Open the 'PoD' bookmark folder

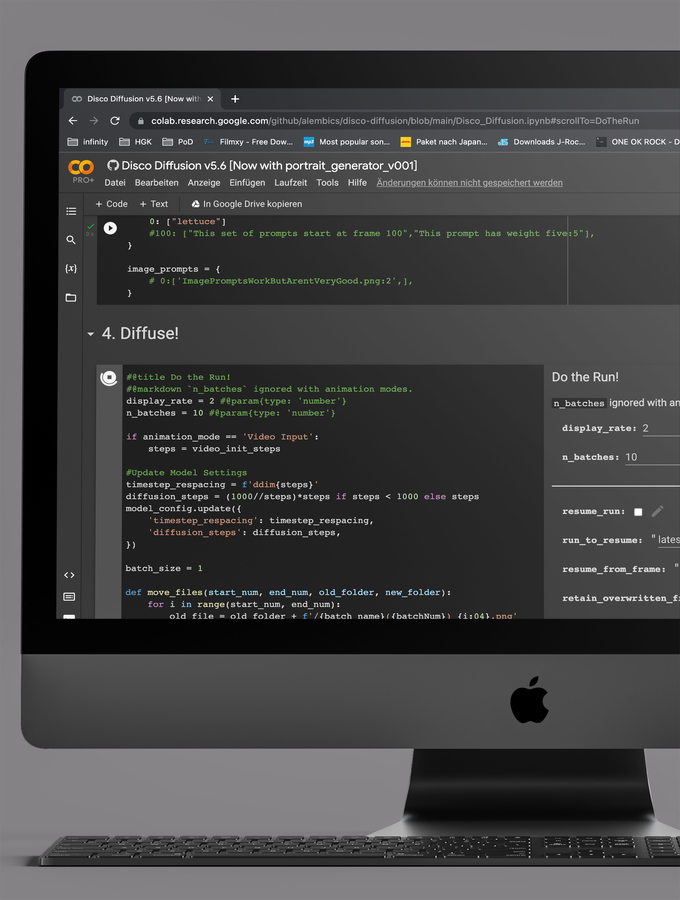pyautogui.click(x=177, y=142)
